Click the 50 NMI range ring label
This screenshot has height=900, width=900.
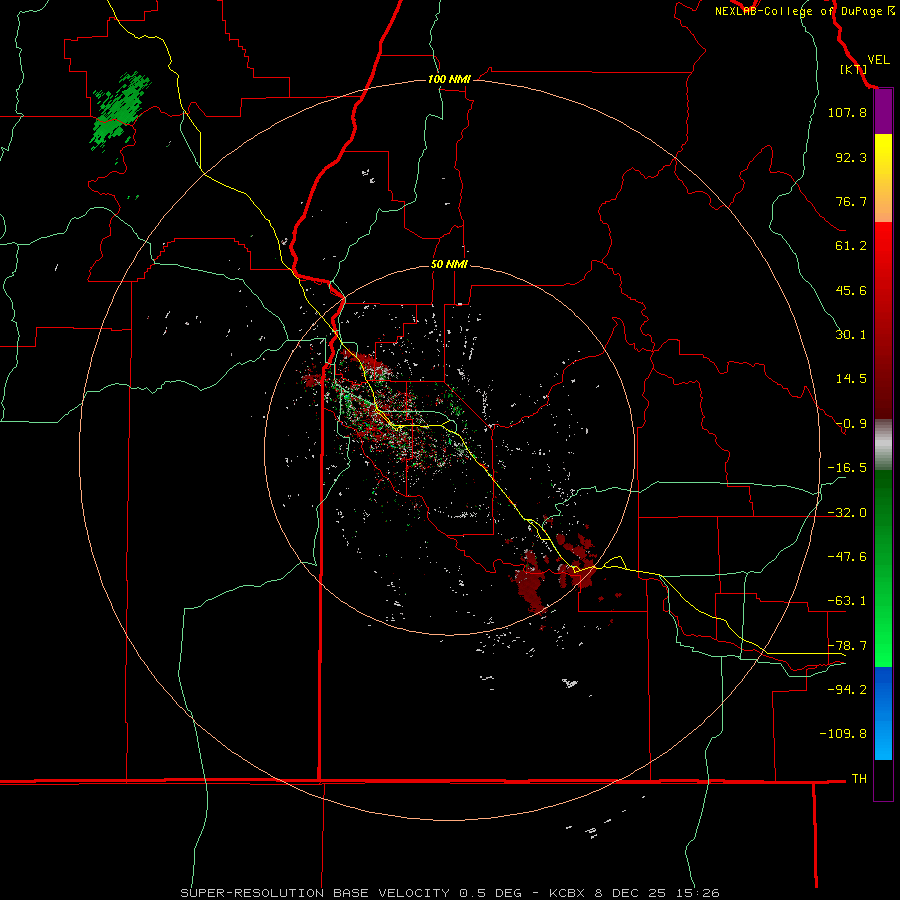coord(449,264)
